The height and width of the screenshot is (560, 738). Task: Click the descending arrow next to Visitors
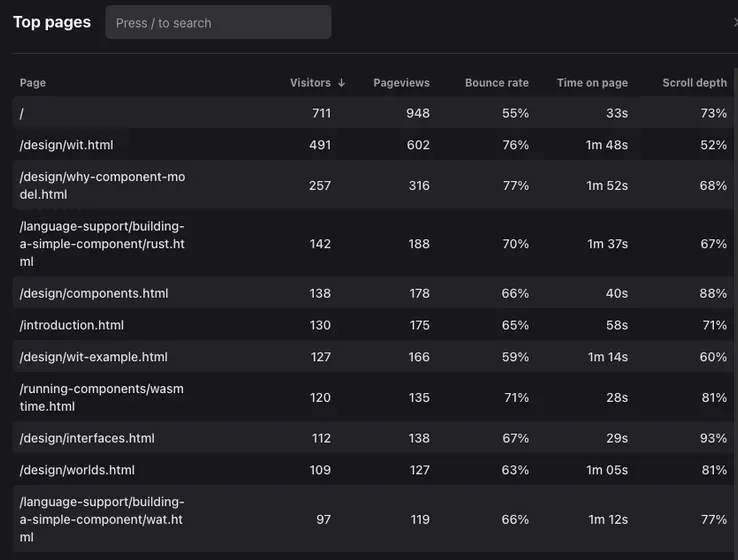(341, 83)
